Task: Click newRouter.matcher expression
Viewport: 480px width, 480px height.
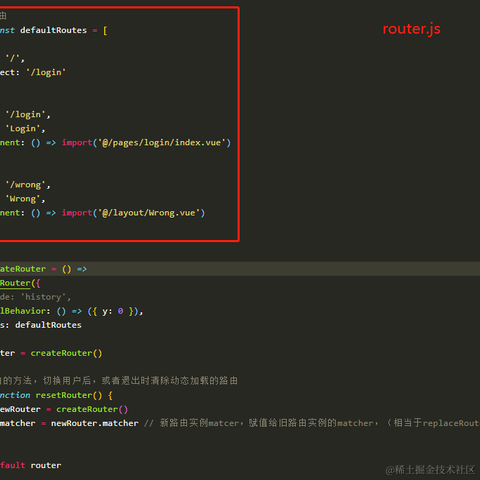Action: coord(95,423)
